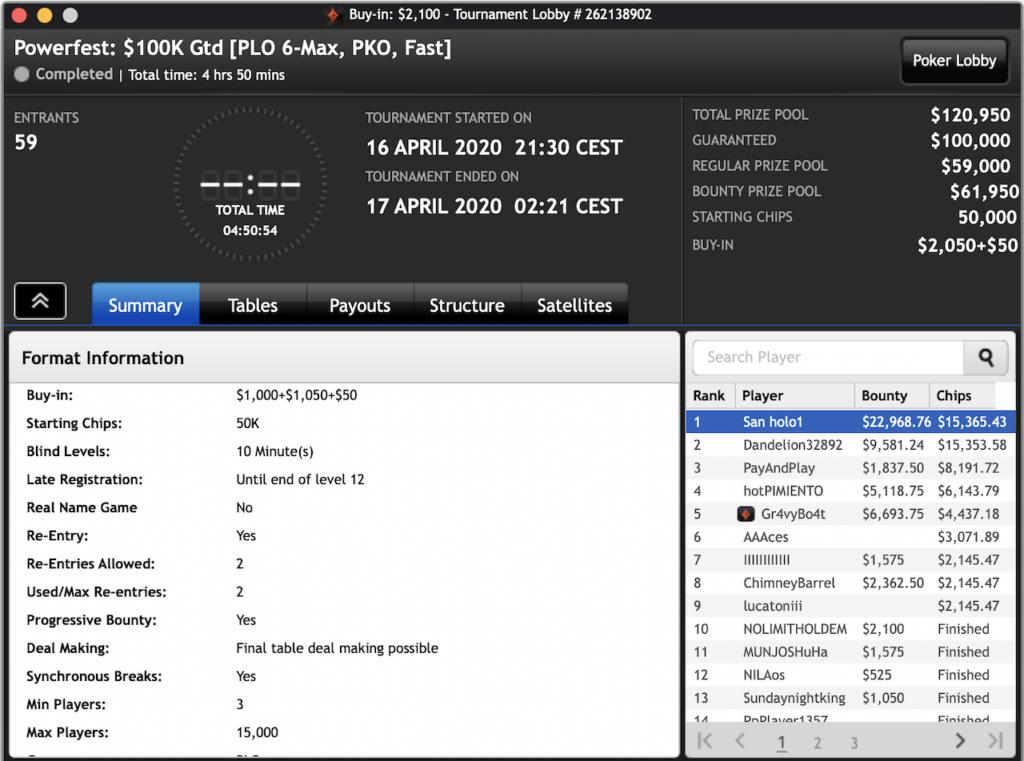Go to the previous player list page

point(741,741)
